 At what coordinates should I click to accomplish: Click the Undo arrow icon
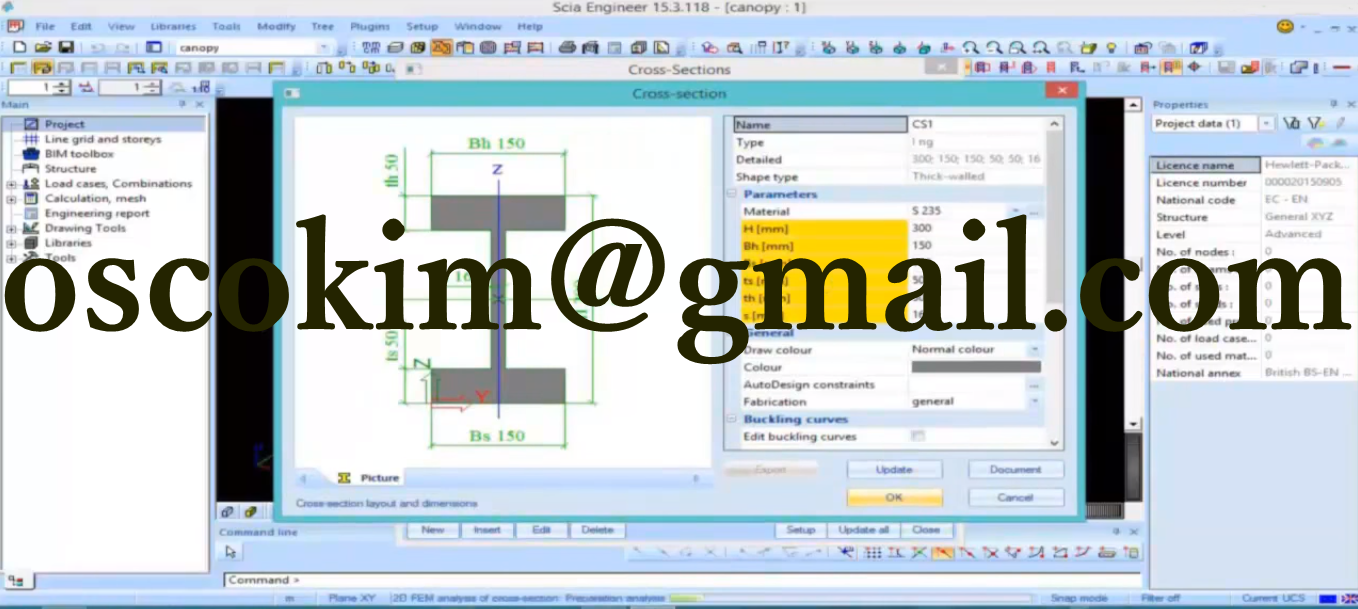97,47
